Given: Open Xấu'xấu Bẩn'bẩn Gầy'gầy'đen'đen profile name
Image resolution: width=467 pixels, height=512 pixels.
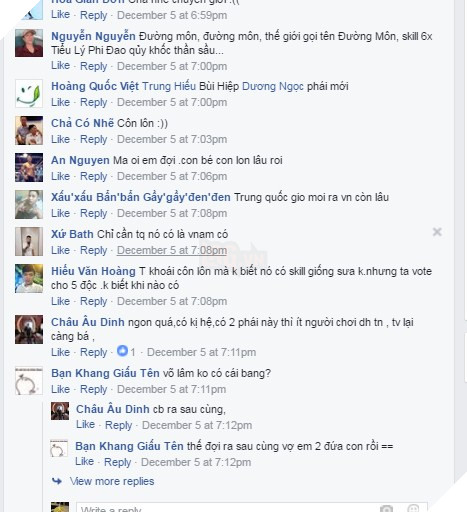Looking at the screenshot, I should pos(141,197).
